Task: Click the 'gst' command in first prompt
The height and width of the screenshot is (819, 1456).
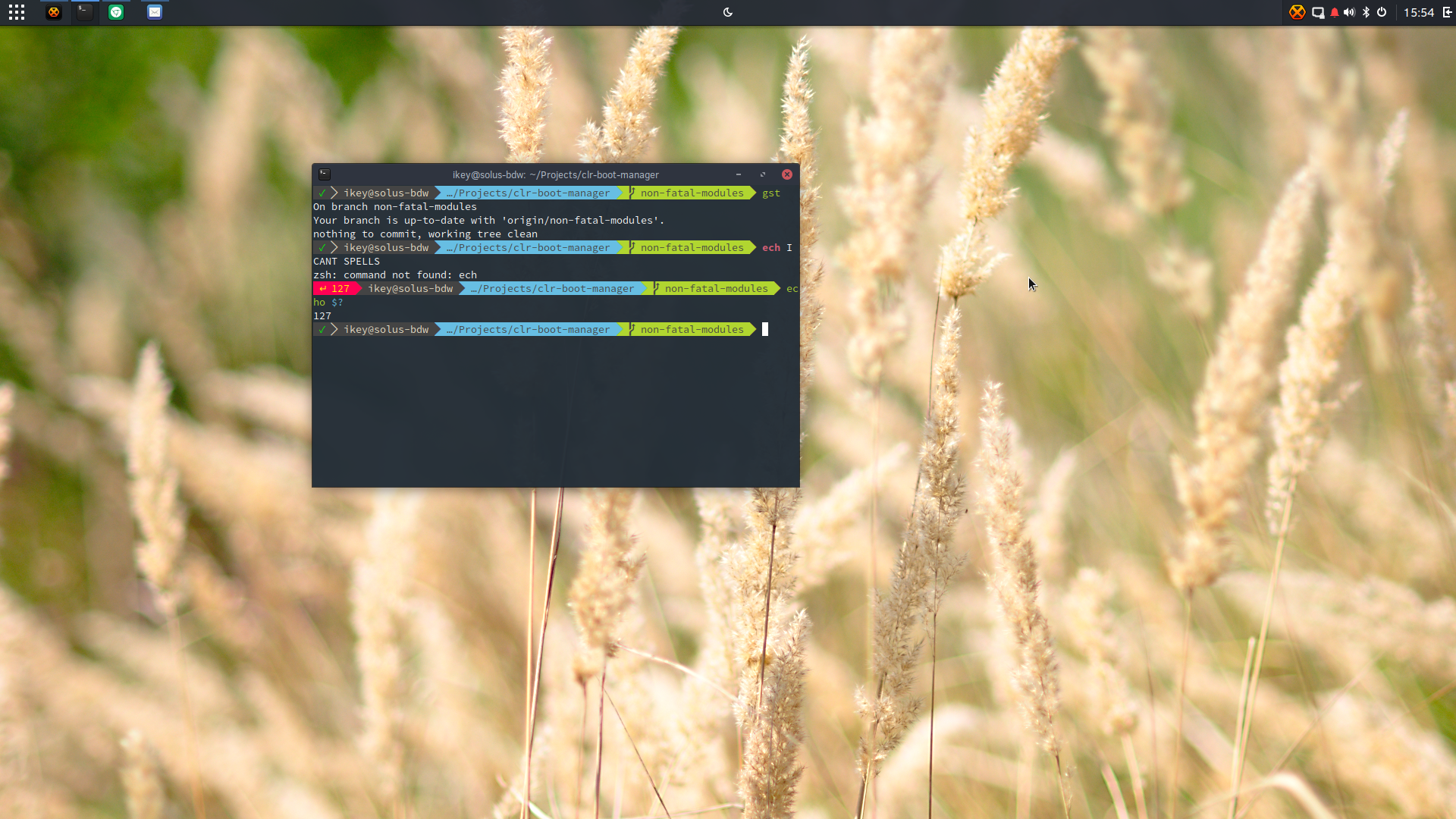Action: pyautogui.click(x=771, y=193)
